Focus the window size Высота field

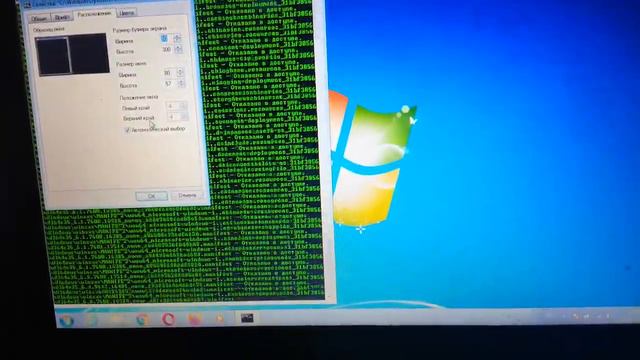coord(169,84)
